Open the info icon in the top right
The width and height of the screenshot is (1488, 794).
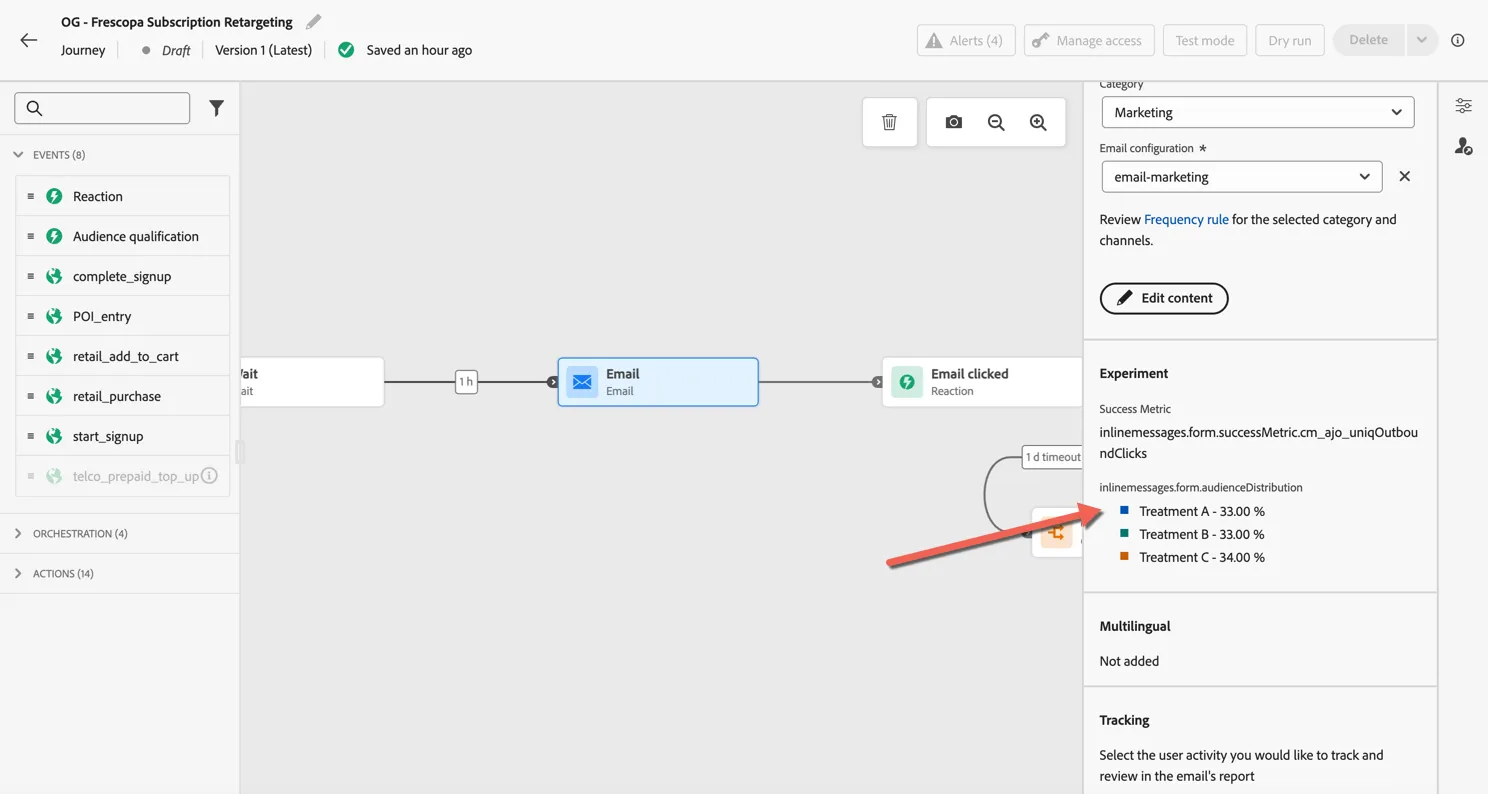coord(1458,40)
